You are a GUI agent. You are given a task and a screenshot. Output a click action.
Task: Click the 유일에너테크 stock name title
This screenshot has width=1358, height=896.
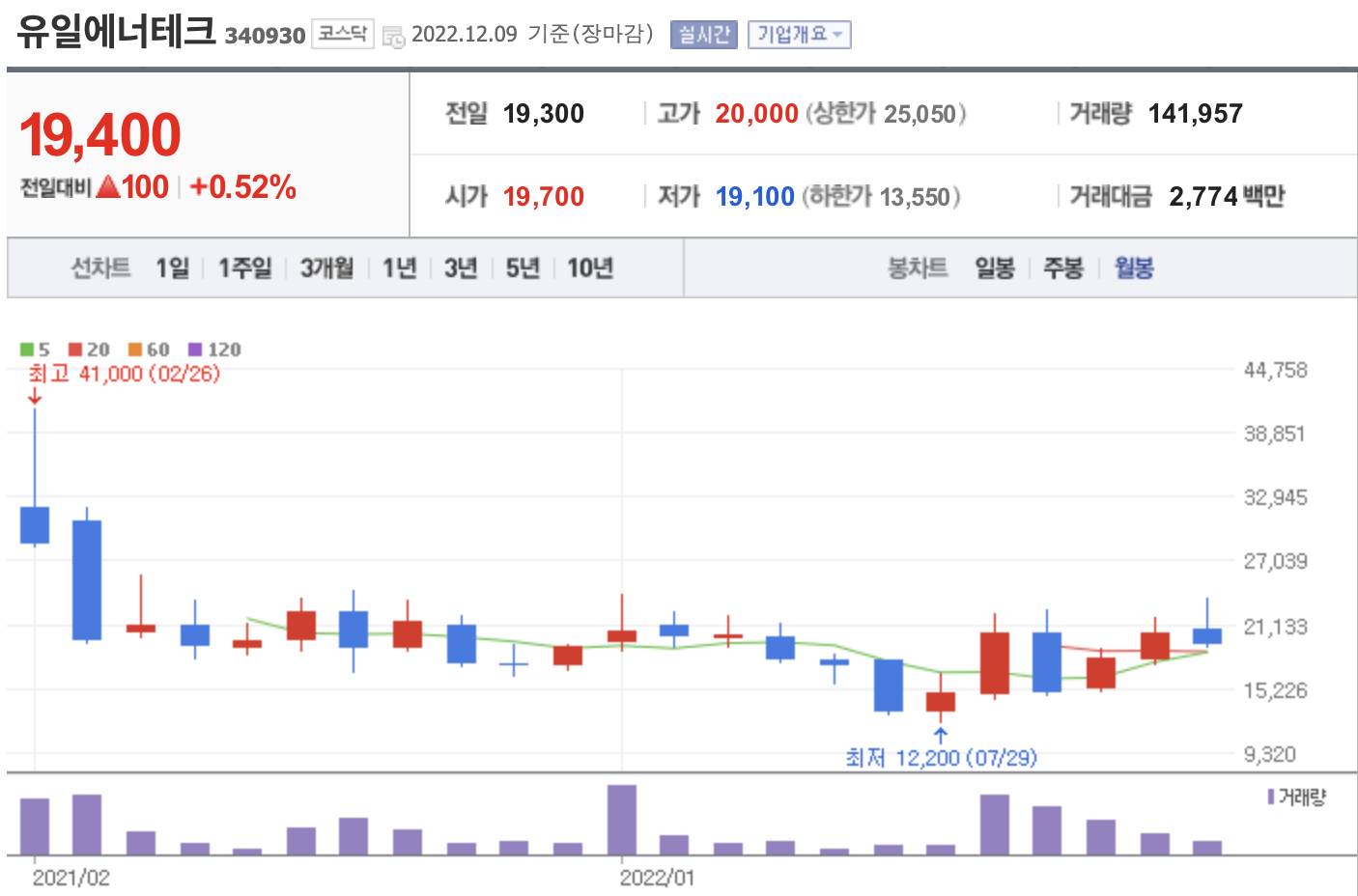(x=116, y=30)
